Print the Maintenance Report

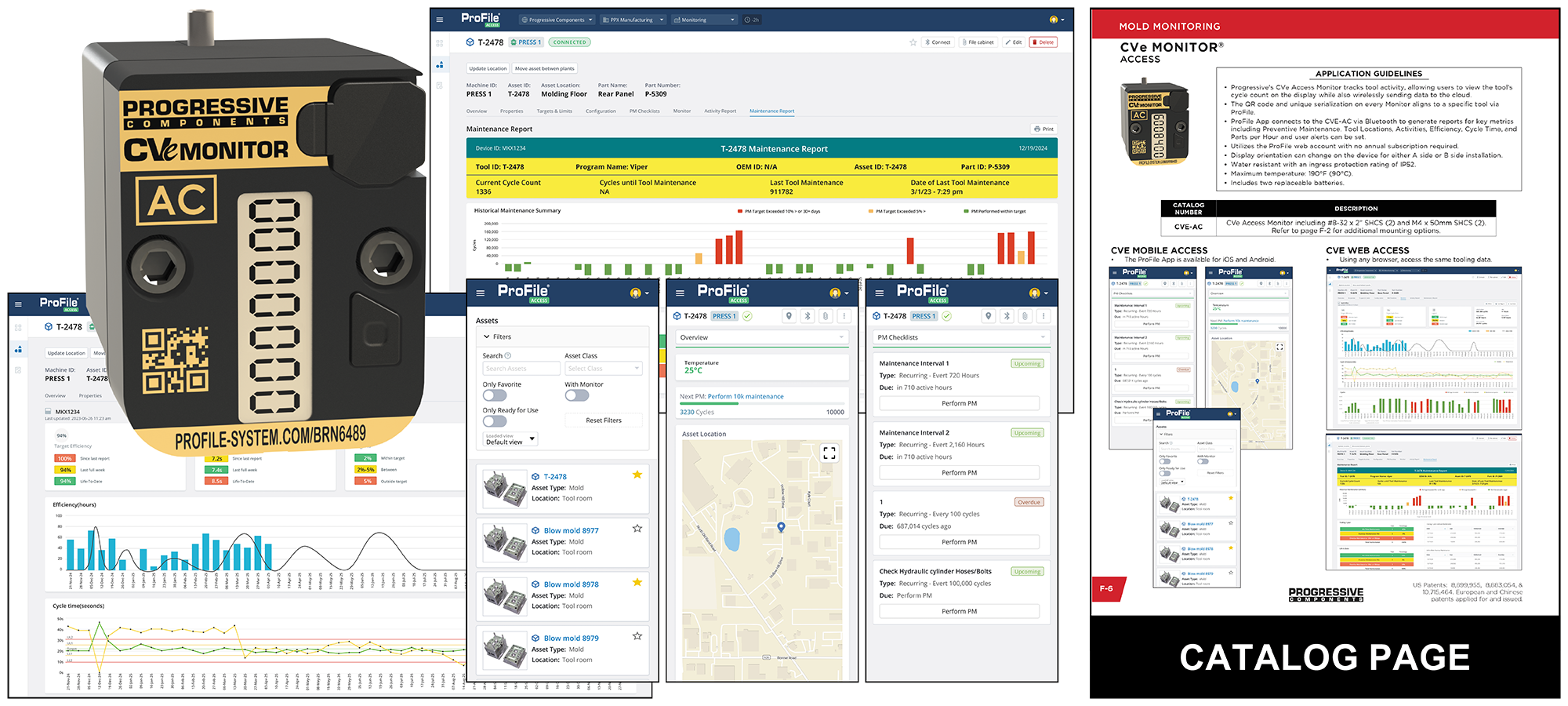pyautogui.click(x=1044, y=129)
